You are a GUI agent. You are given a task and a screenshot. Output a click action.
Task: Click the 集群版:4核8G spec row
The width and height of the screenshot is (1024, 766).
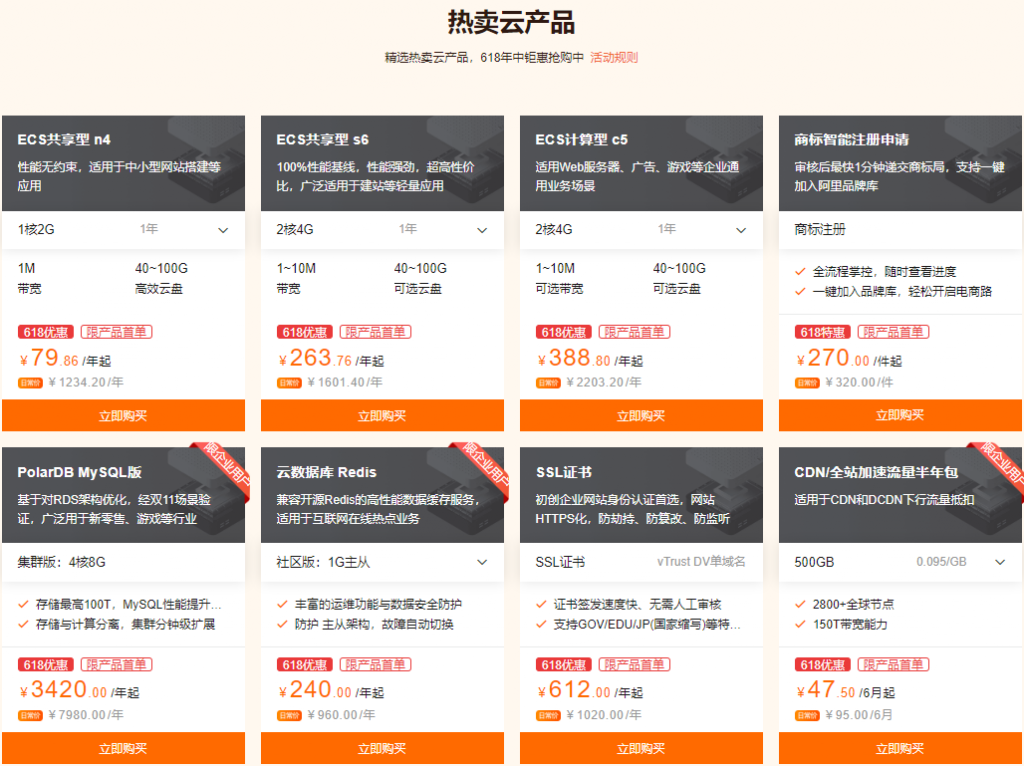tap(123, 562)
